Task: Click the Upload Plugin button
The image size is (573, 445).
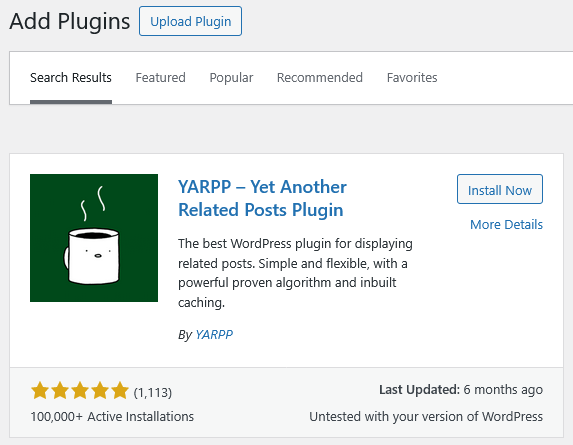Action: point(190,21)
